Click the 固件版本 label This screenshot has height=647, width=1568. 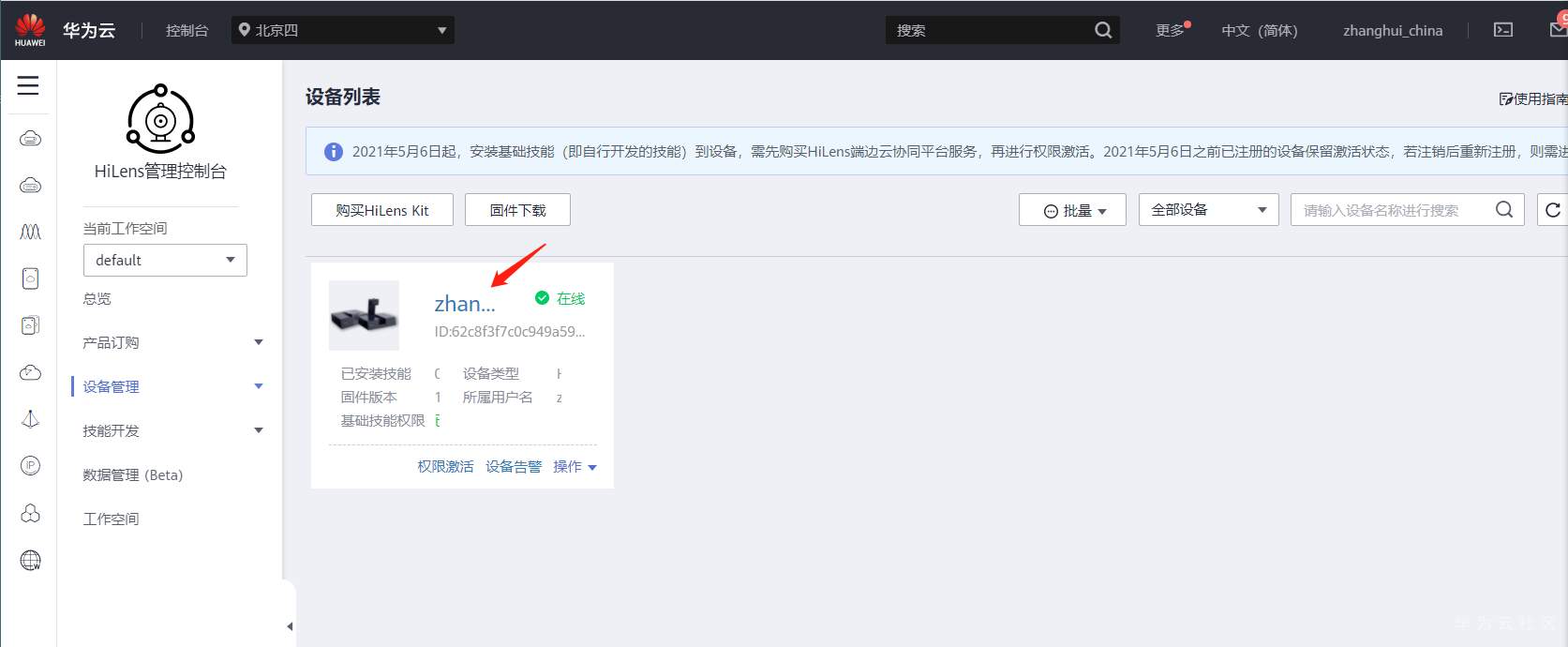(368, 397)
